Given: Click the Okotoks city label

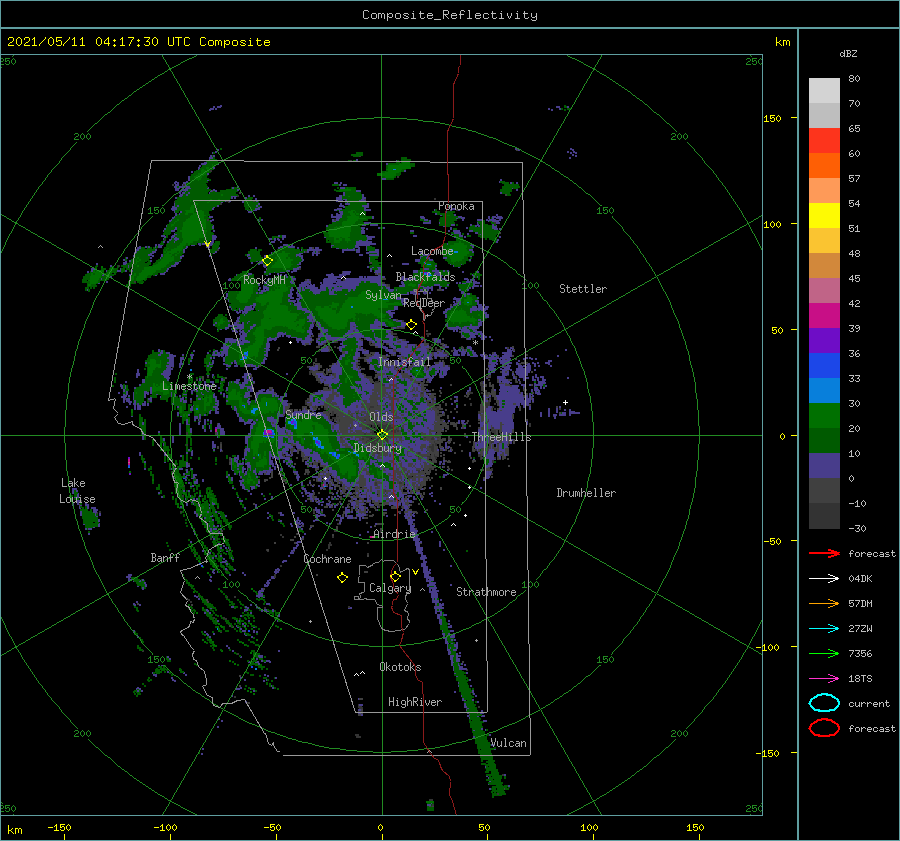Looking at the screenshot, I should [x=400, y=667].
